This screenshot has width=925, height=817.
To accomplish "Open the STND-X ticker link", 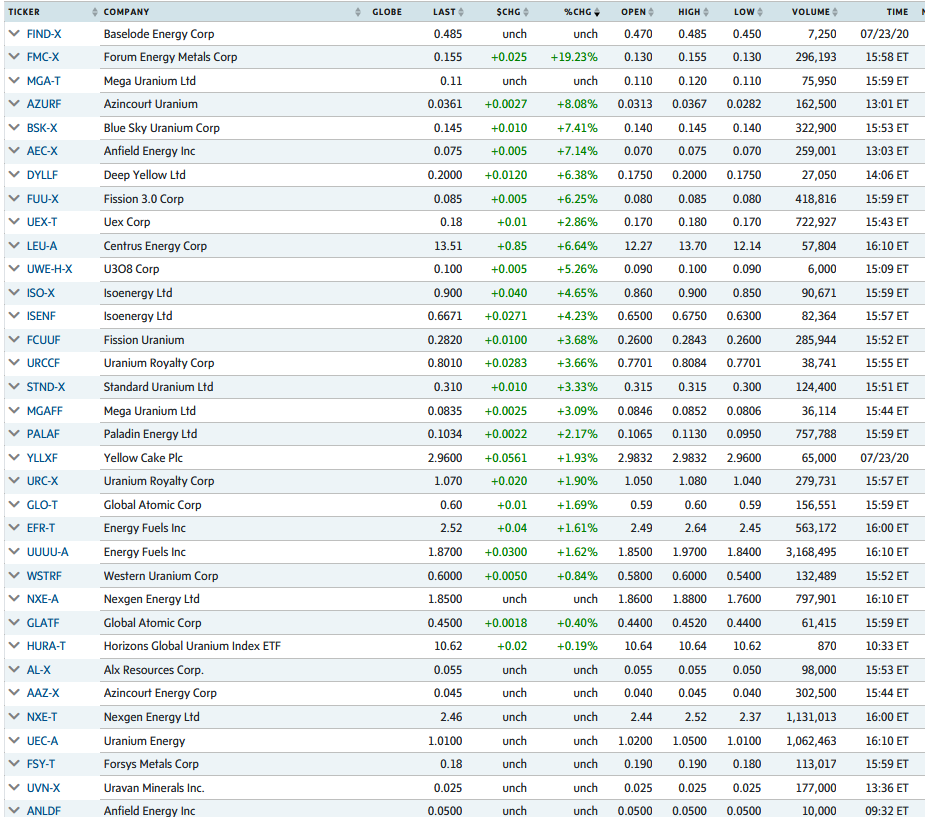I will 46,387.
